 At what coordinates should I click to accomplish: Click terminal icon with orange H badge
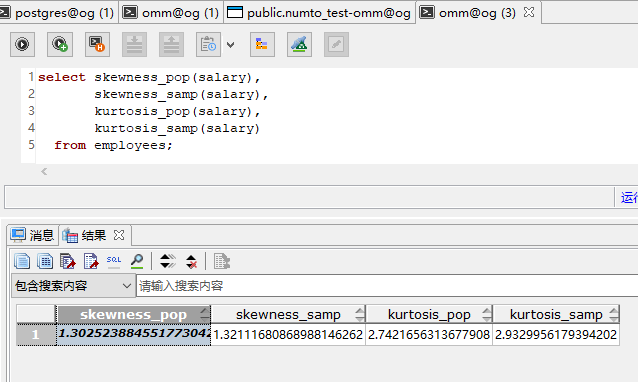click(97, 44)
